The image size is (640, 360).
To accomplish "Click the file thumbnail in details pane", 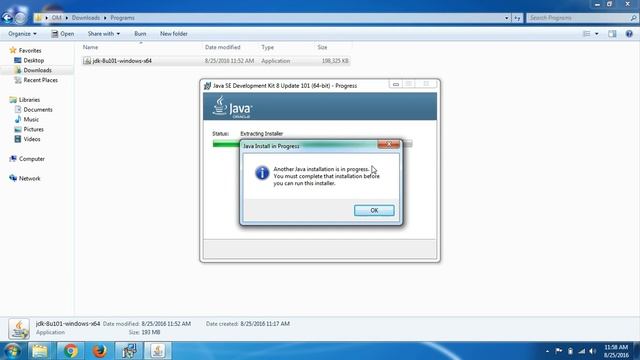I will point(19,329).
